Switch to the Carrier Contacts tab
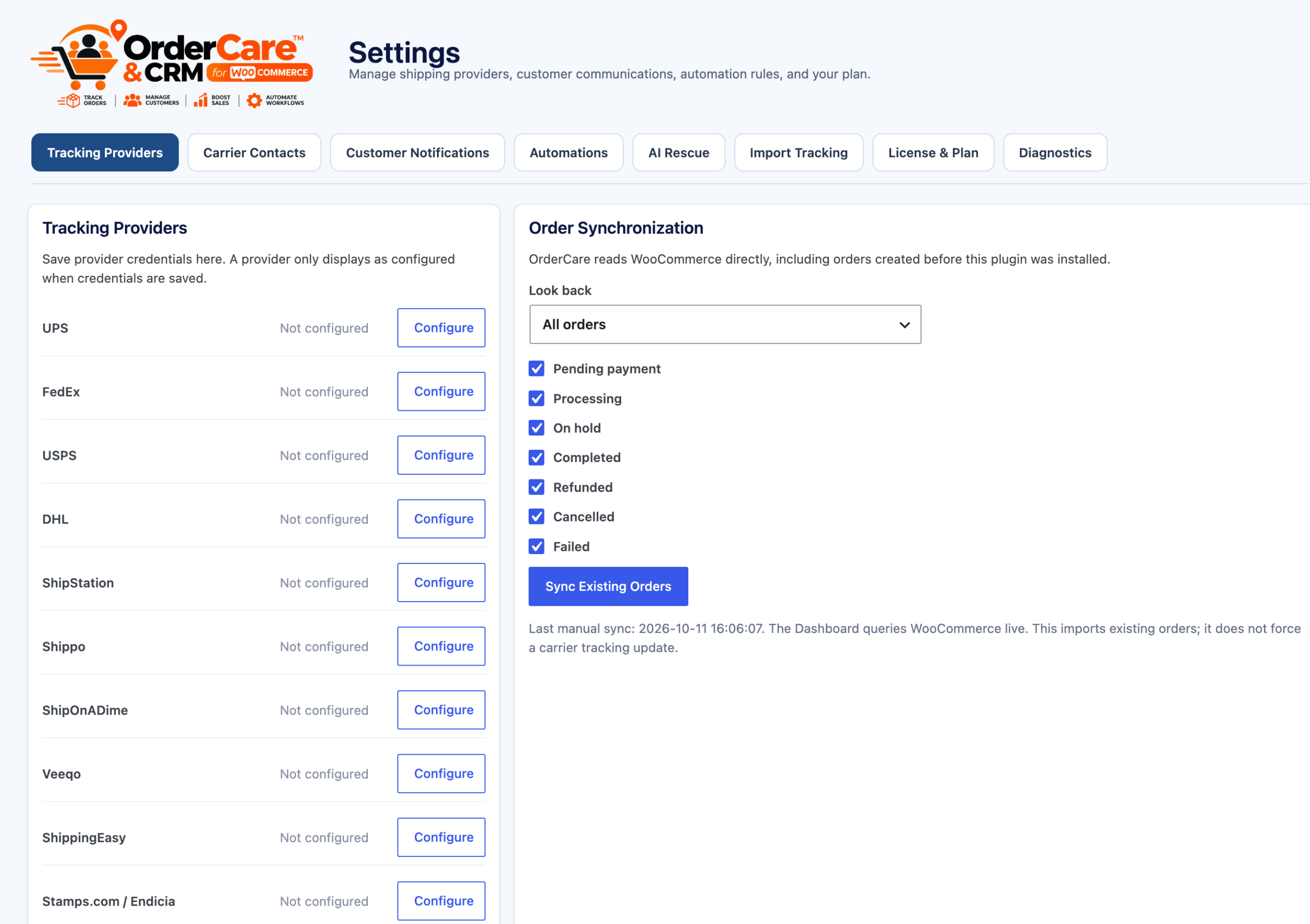The height and width of the screenshot is (924, 1310). coord(254,153)
